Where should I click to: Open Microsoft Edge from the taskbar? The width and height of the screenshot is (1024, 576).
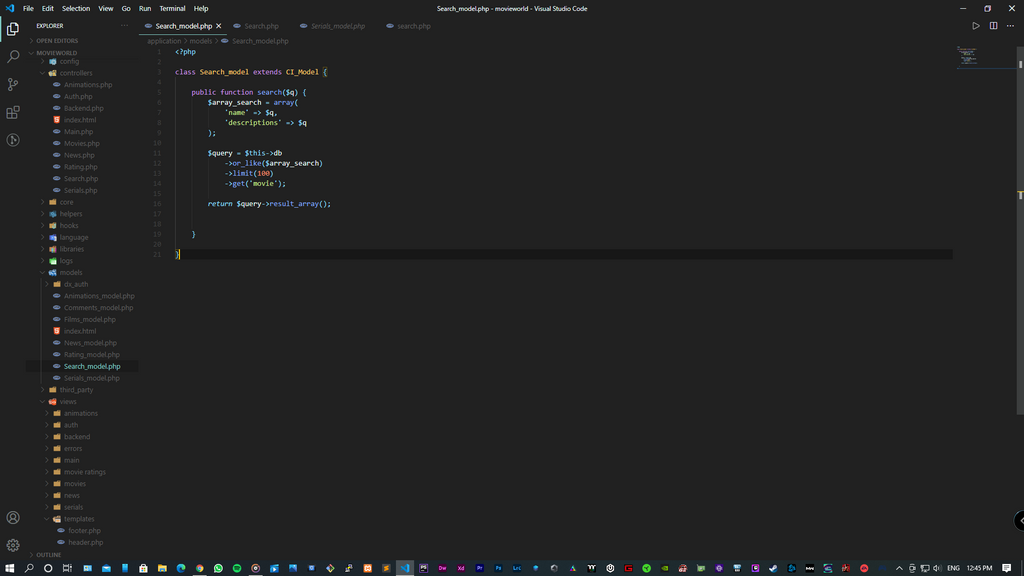click(181, 568)
